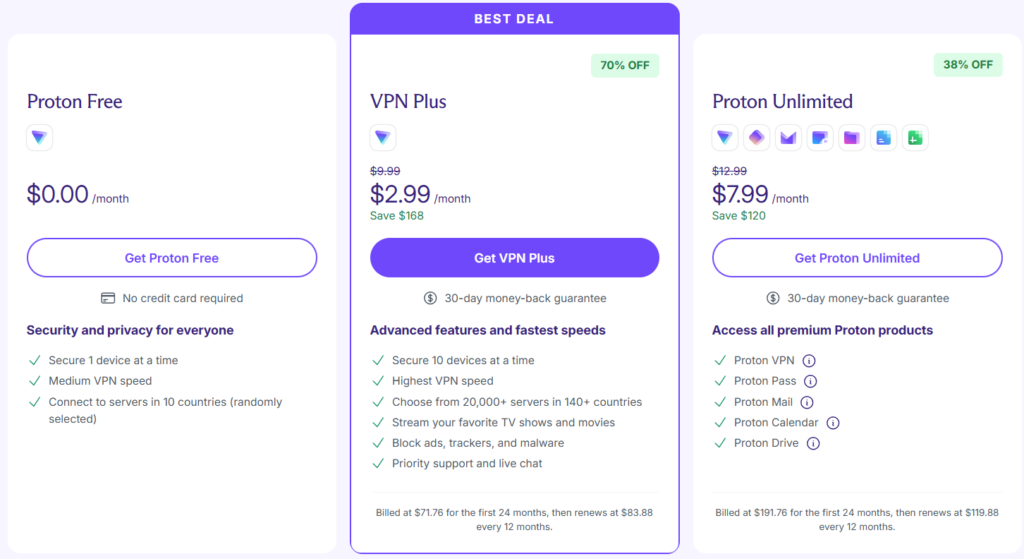
Task: Click the VPN icon under VPN Plus
Action: [x=383, y=137]
